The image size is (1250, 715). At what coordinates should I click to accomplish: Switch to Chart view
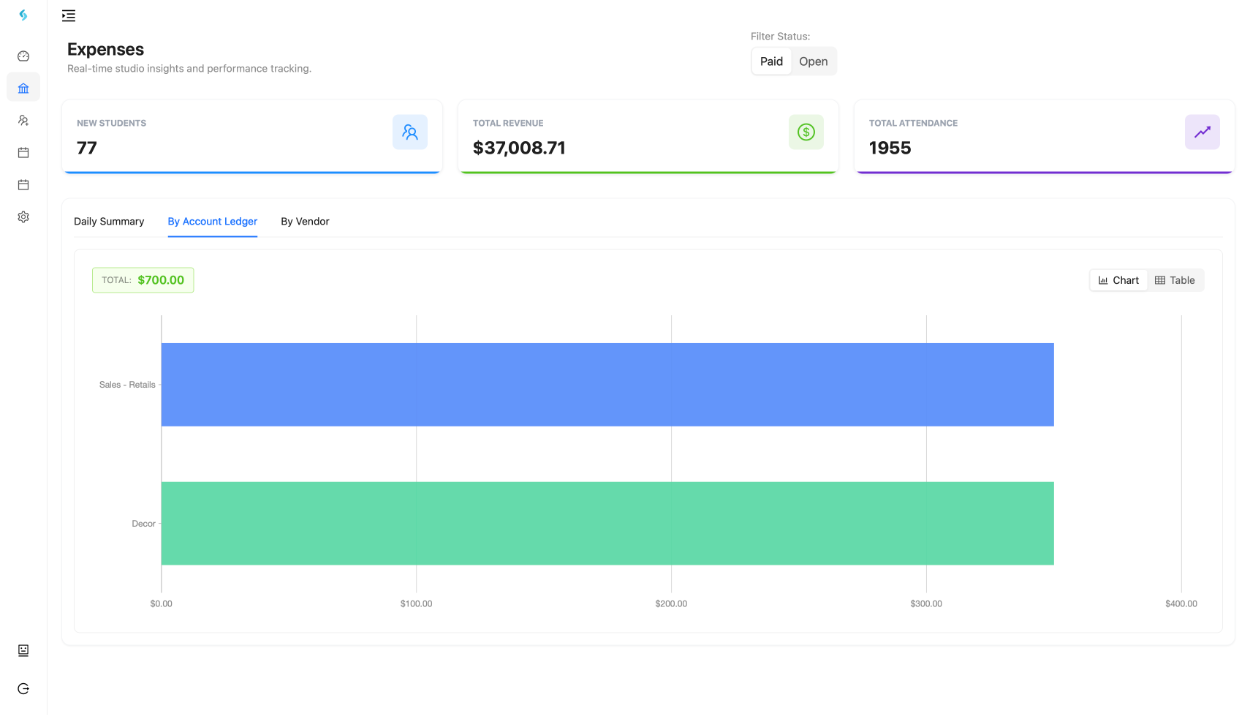(1118, 280)
